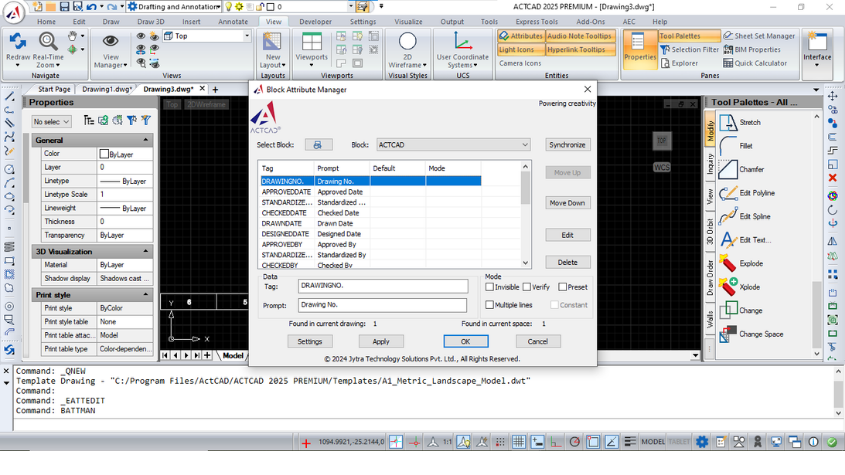Pick the Edit Text tool
Image resolution: width=845 pixels, height=475 pixels.
pyautogui.click(x=745, y=240)
